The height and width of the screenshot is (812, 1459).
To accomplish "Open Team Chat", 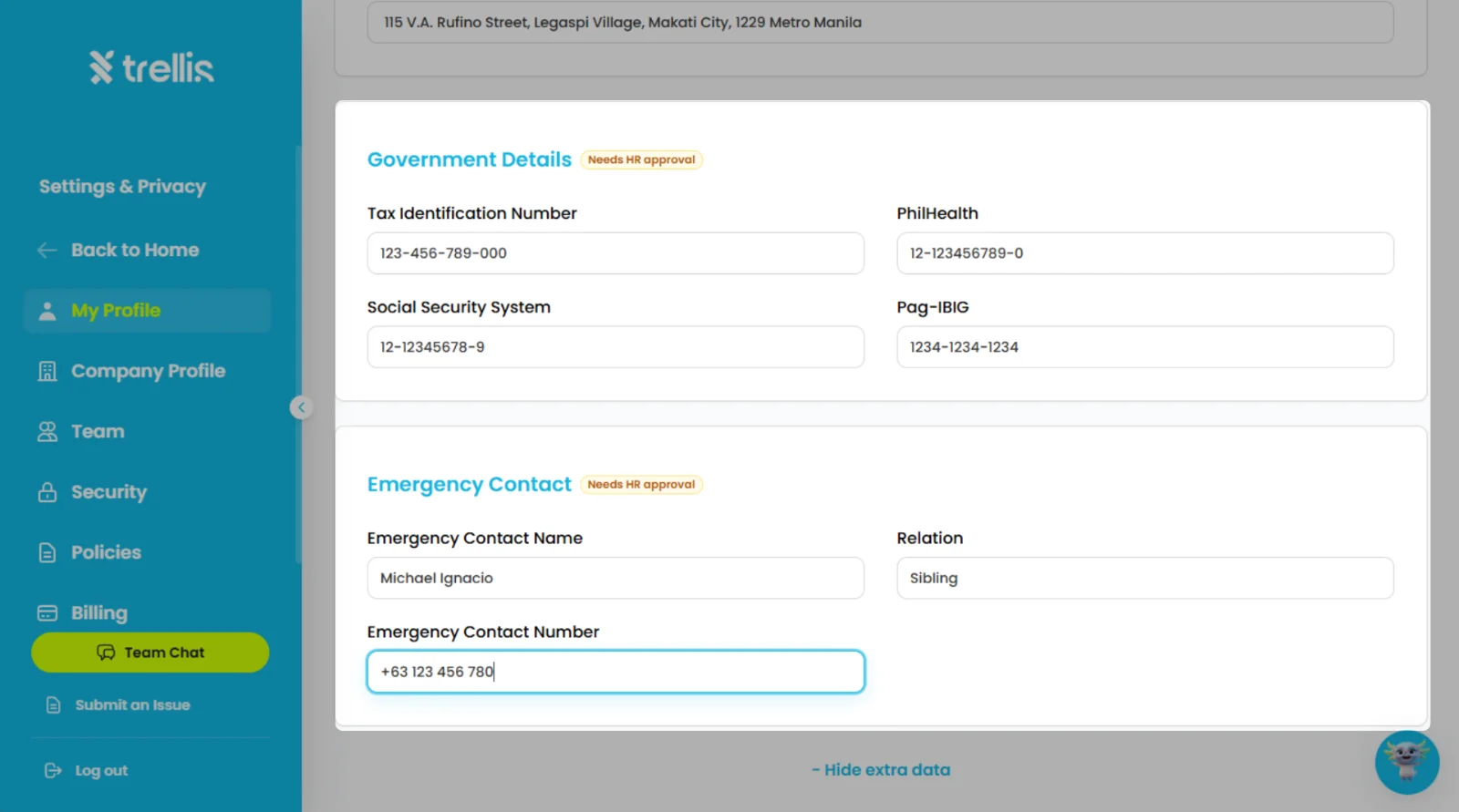I will pos(150,653).
